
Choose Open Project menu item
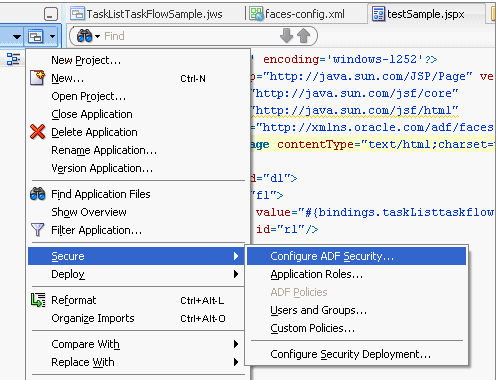(137, 96)
